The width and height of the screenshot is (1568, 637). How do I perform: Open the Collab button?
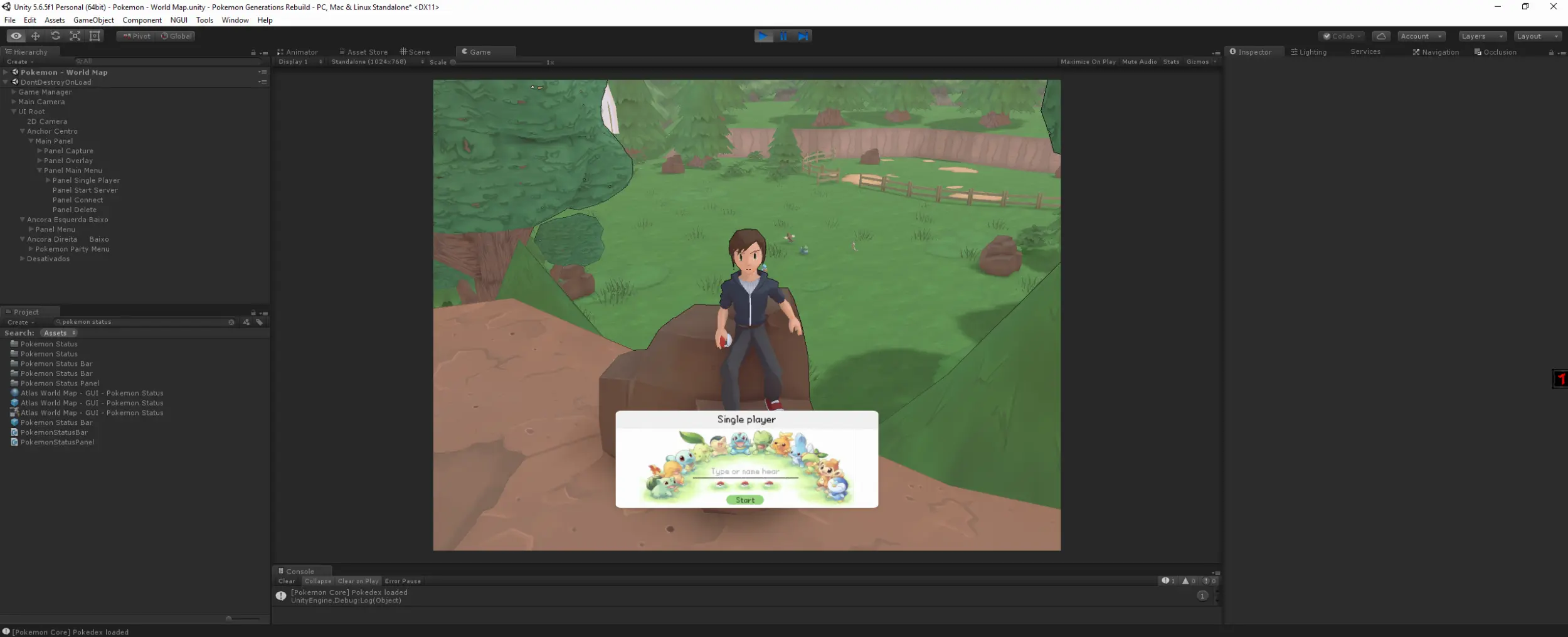pos(1342,36)
